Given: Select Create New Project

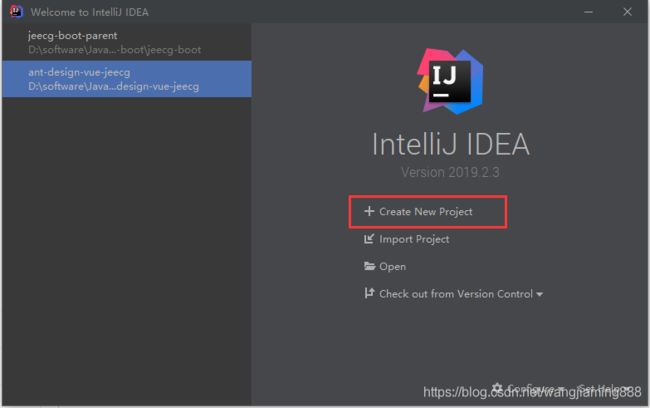Looking at the screenshot, I should coord(426,212).
